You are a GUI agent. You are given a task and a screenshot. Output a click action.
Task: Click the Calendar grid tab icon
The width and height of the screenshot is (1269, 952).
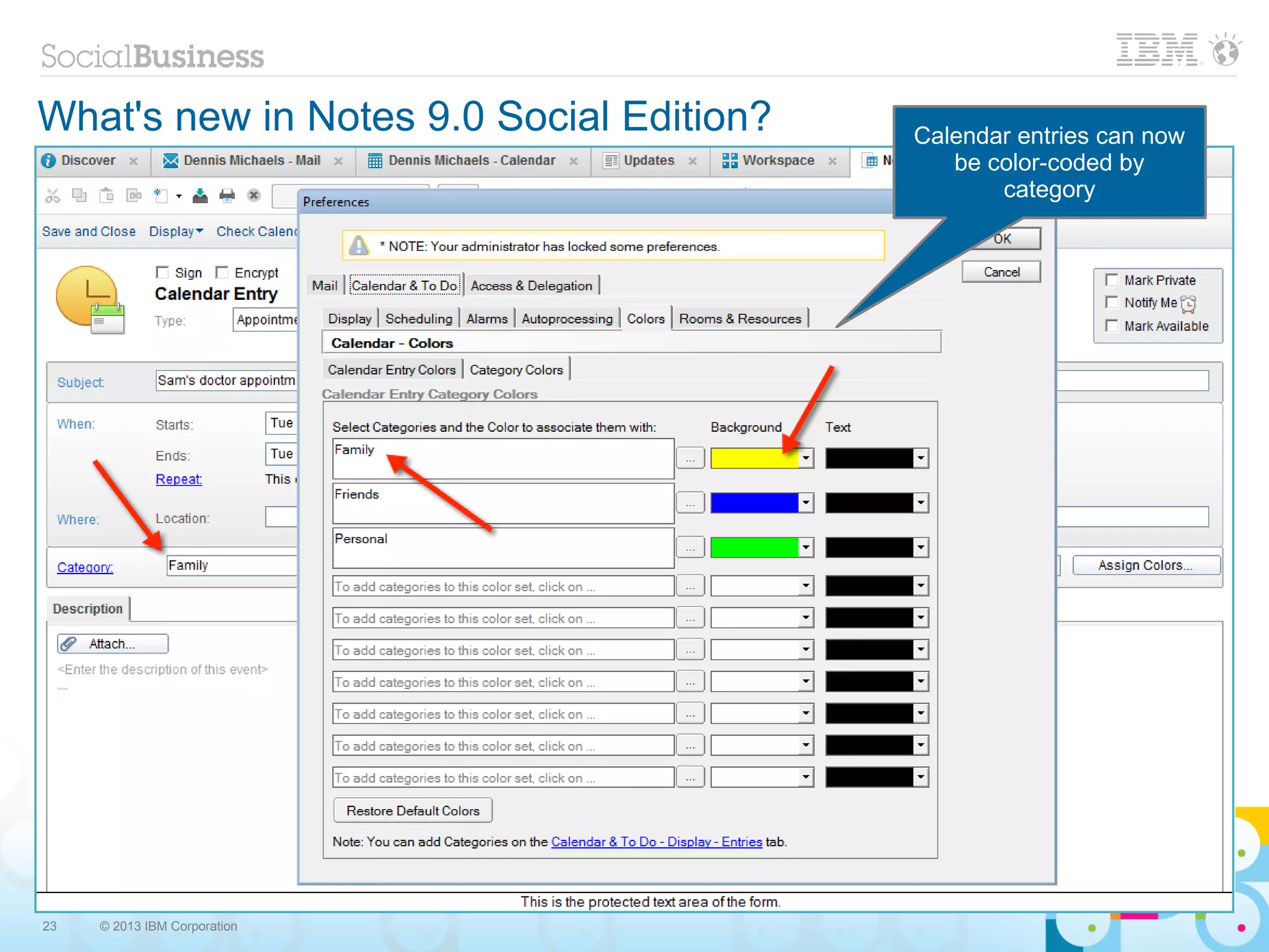click(375, 161)
